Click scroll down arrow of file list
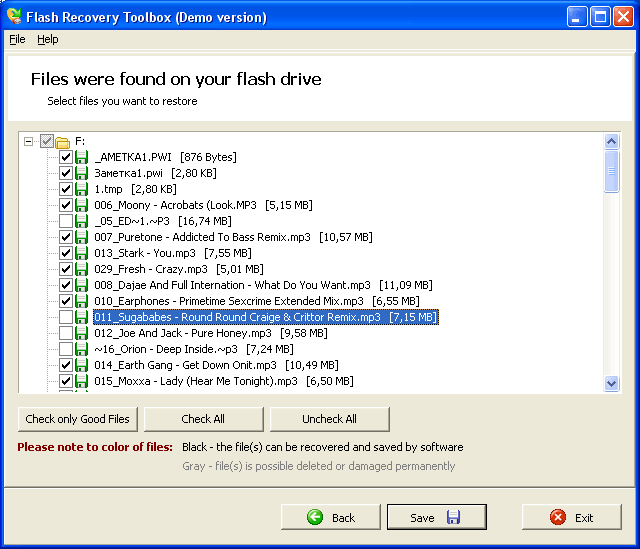The height and width of the screenshot is (549, 640). point(611,383)
